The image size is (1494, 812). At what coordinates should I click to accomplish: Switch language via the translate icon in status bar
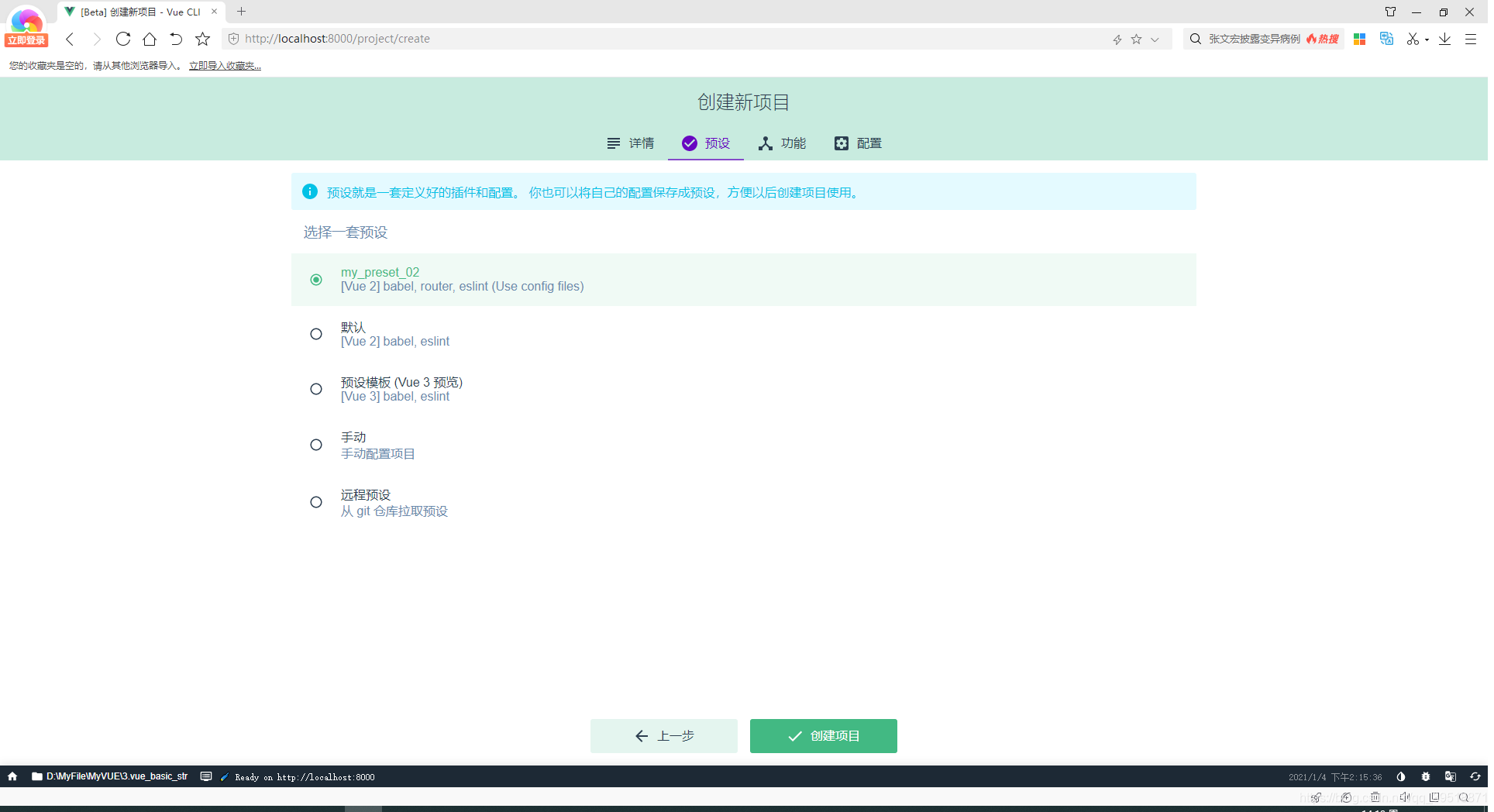[x=1451, y=776]
